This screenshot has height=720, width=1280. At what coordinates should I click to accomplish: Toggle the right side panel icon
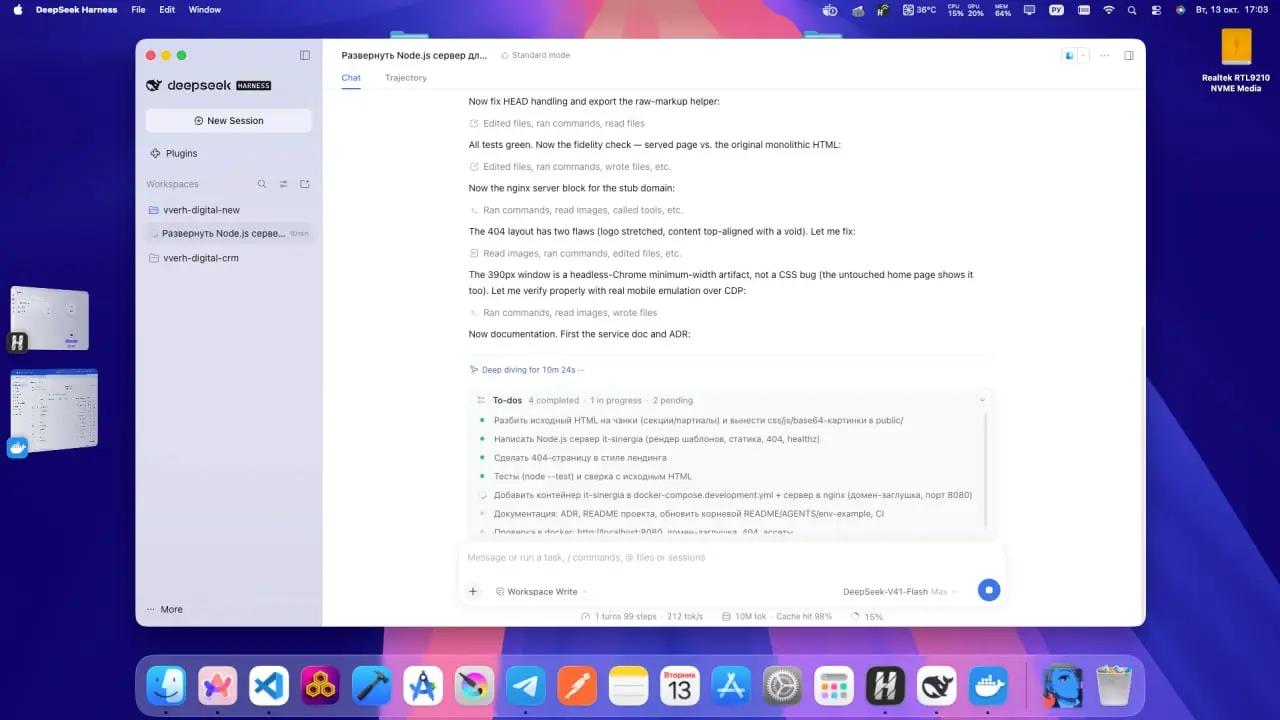pyautogui.click(x=1129, y=55)
